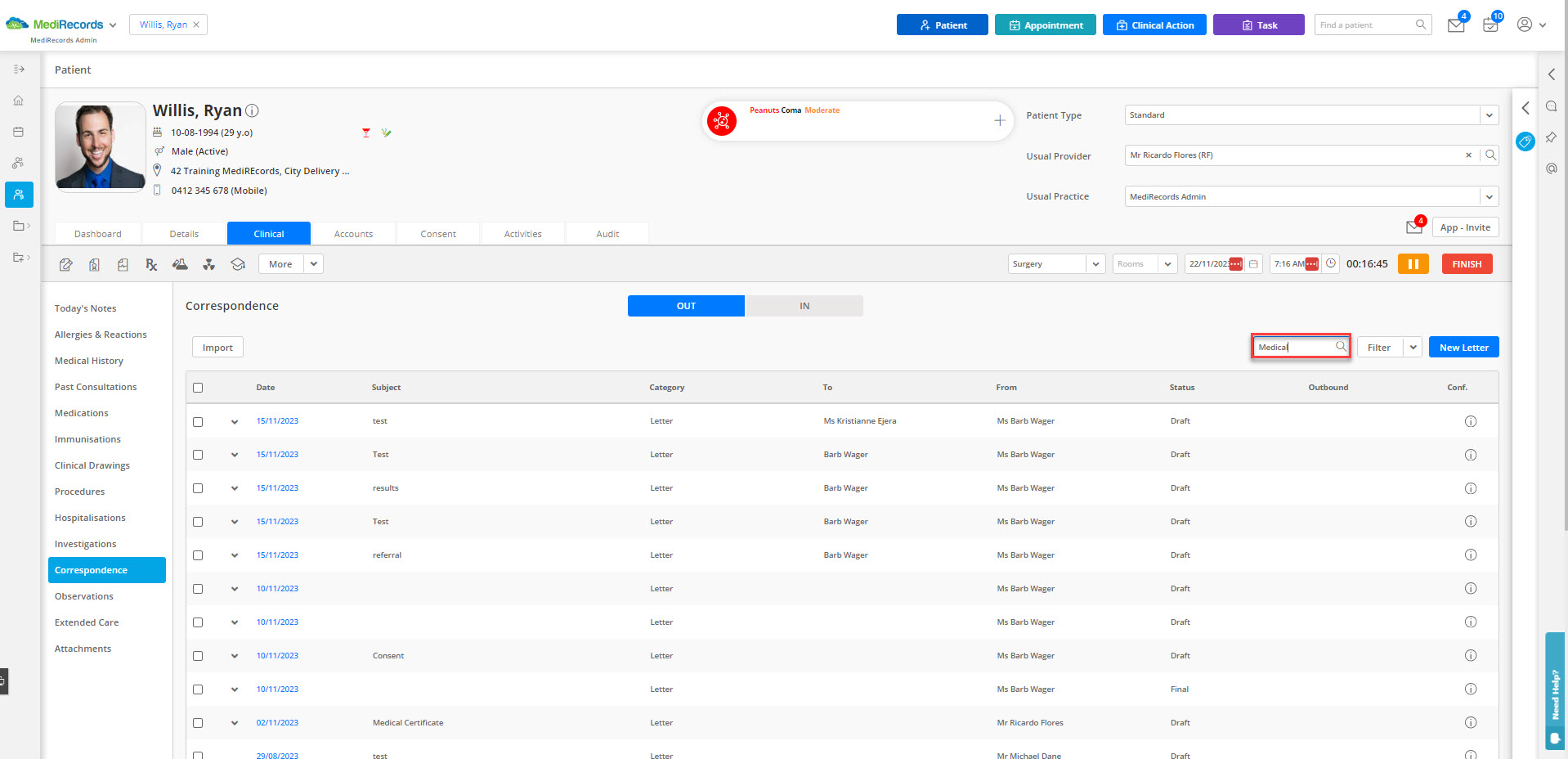Tick checkbox for the 'results' letter row

(x=198, y=488)
